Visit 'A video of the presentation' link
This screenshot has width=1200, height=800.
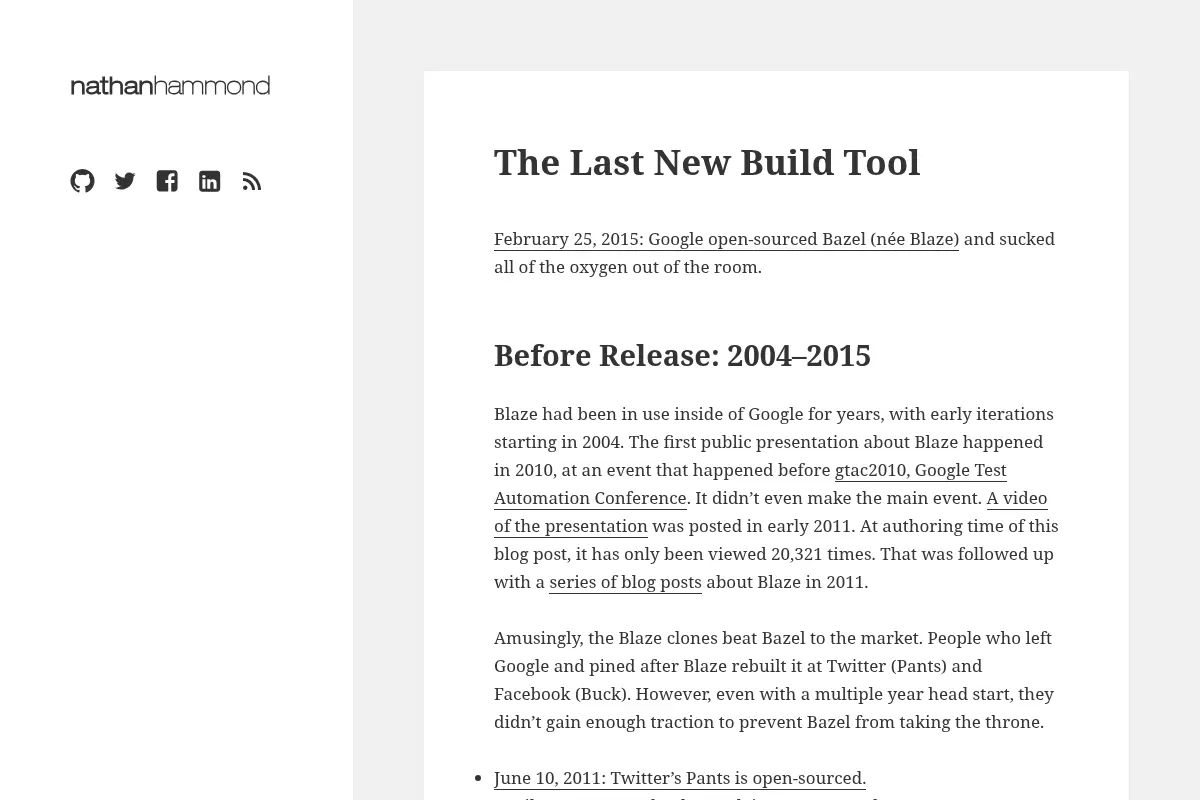(x=770, y=512)
